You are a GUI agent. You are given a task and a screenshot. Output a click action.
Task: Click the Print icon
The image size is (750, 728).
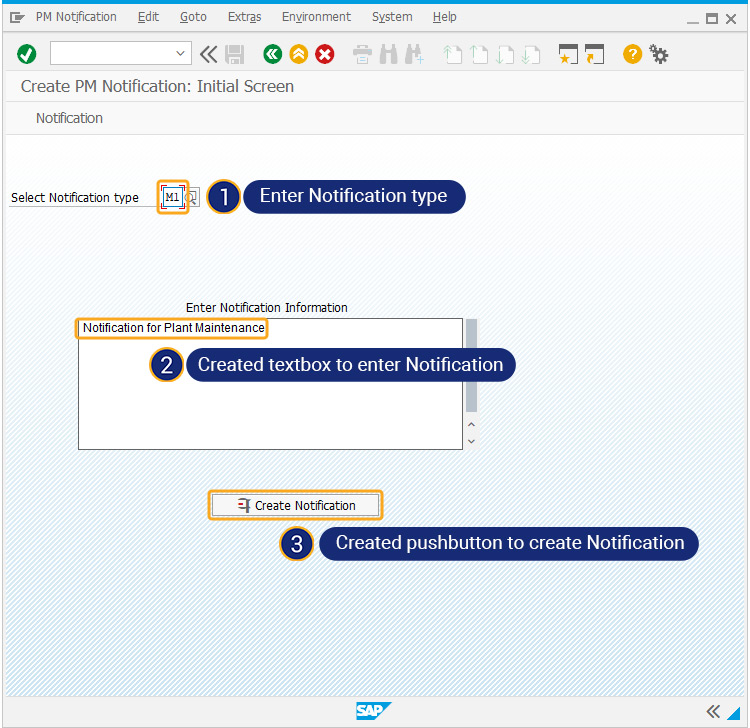(362, 55)
